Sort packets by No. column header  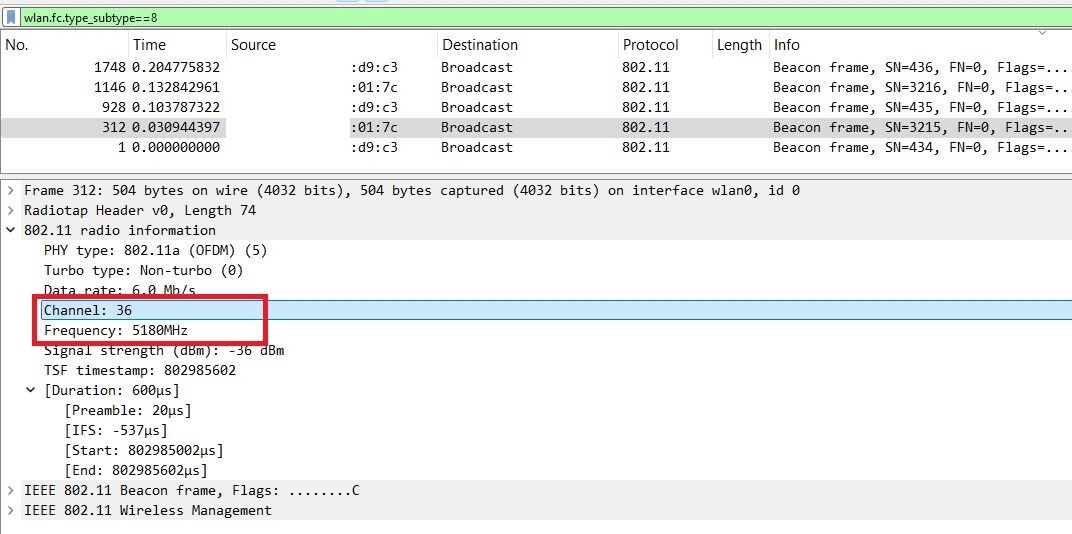point(65,45)
